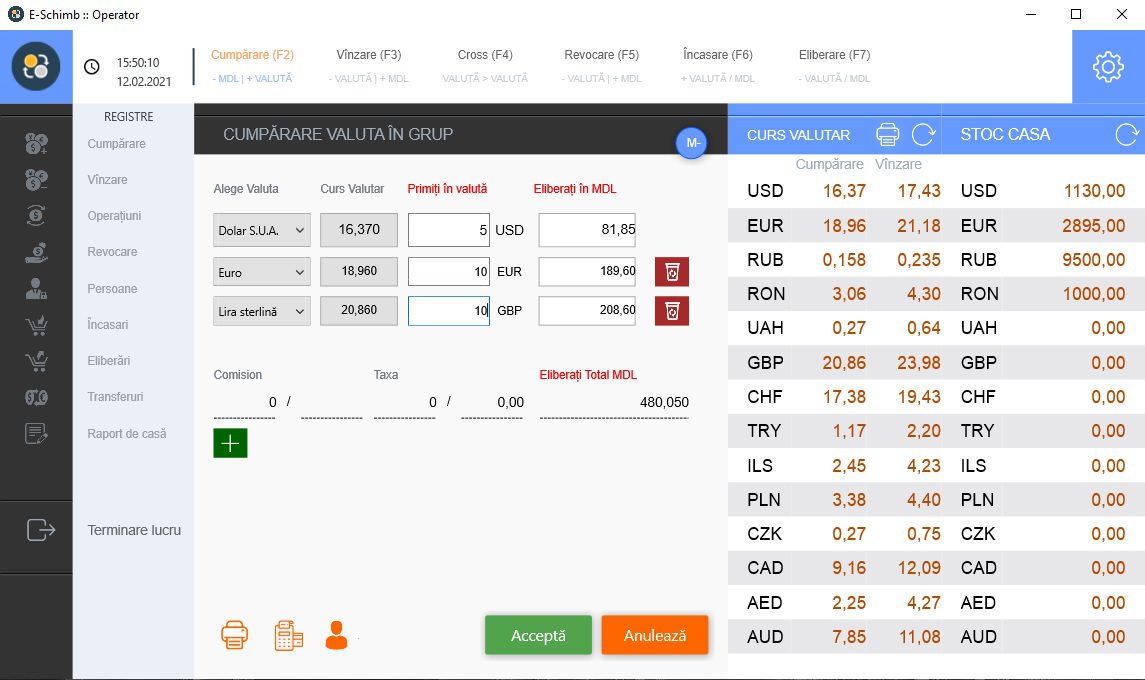Refresh the Stoc Casa panel

[1127, 134]
